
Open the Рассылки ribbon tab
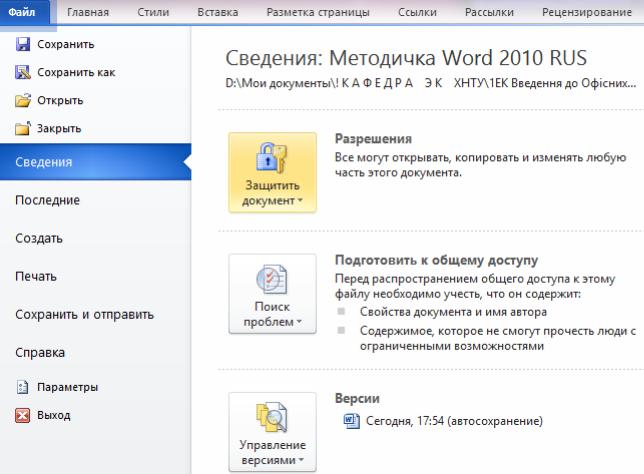pos(489,12)
